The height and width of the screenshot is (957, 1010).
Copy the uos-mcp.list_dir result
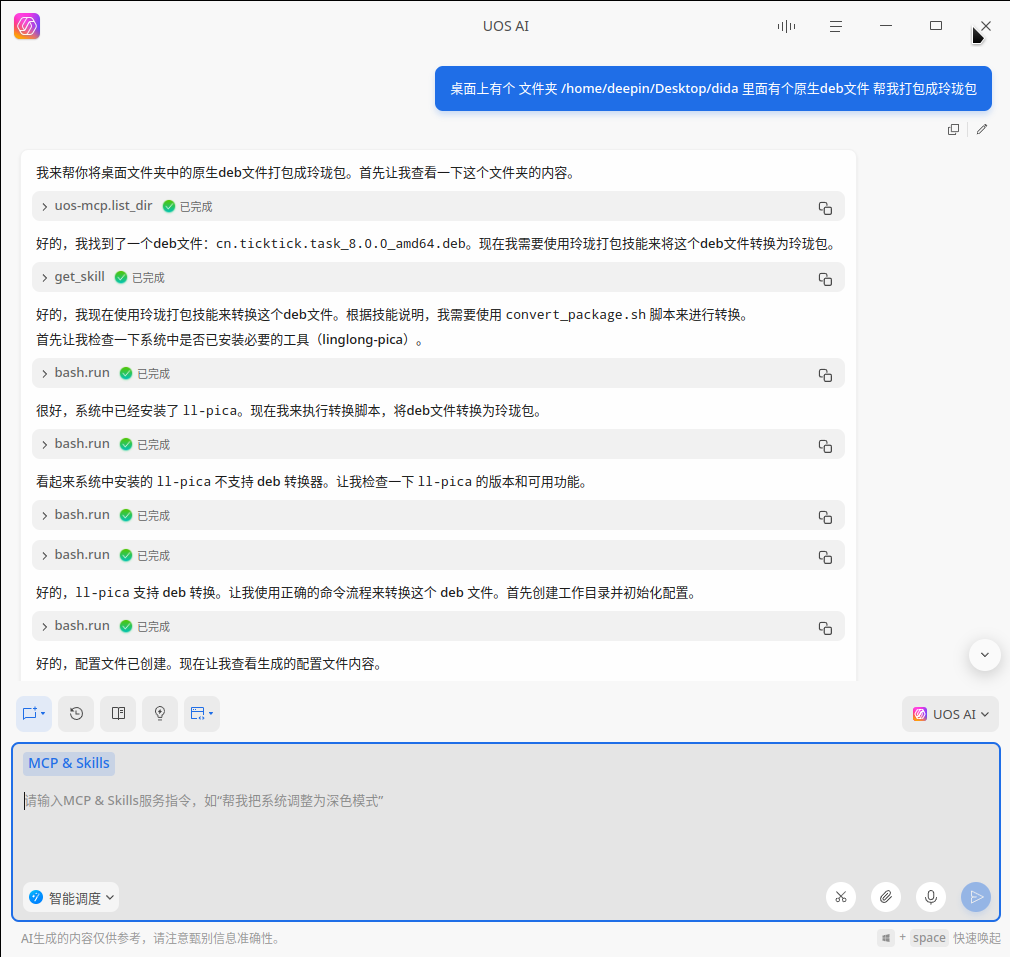(825, 208)
